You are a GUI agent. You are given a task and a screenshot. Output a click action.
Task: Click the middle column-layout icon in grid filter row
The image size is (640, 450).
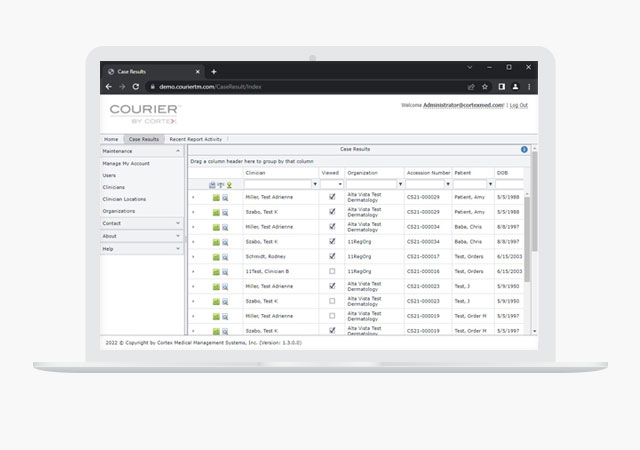(221, 185)
